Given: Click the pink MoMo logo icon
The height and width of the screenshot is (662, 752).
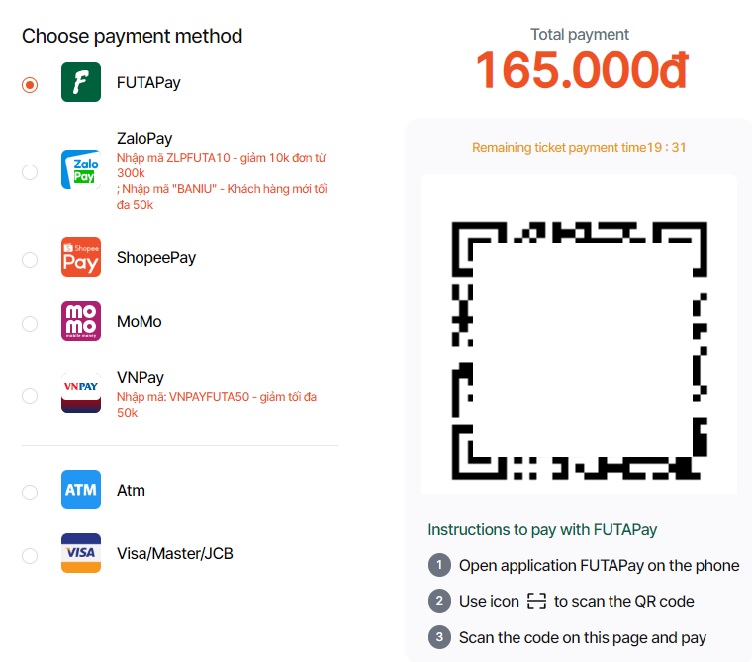Looking at the screenshot, I should [x=81, y=322].
